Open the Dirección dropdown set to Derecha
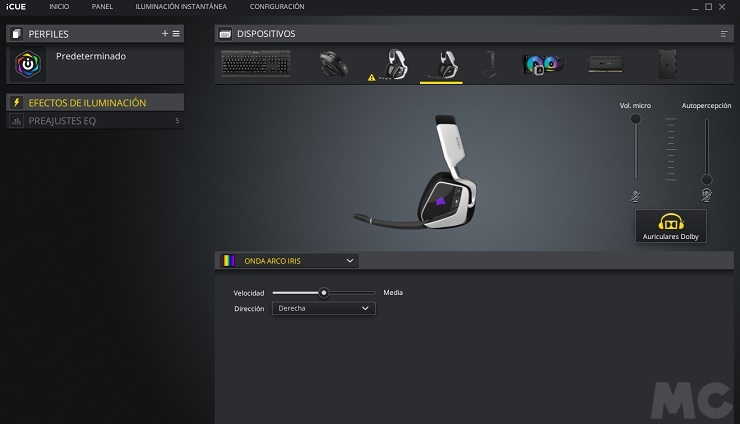 point(323,309)
